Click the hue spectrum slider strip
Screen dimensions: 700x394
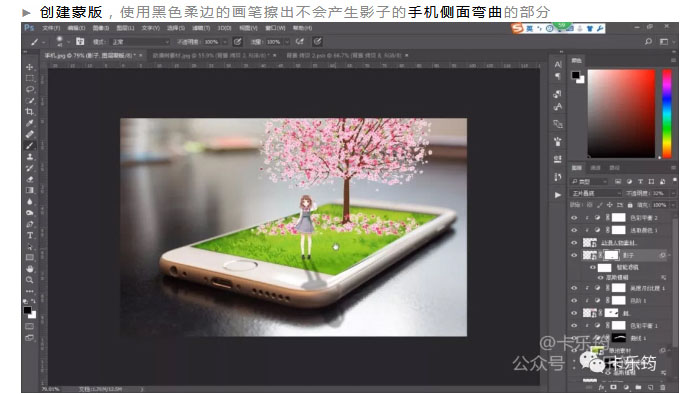(667, 113)
